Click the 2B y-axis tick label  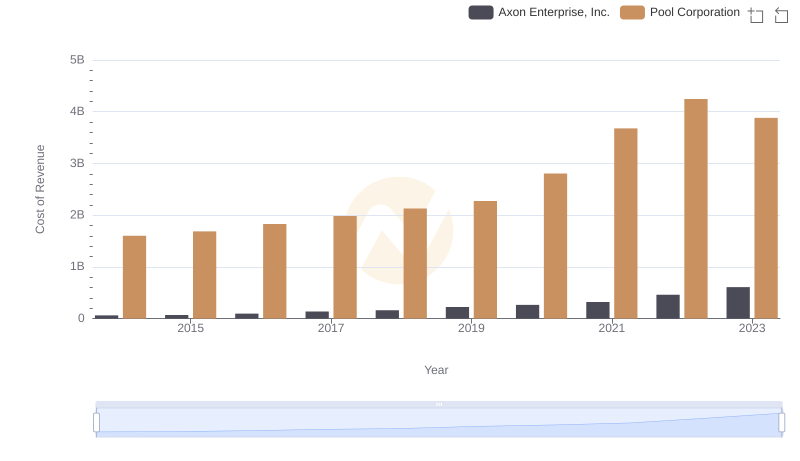coord(77,215)
